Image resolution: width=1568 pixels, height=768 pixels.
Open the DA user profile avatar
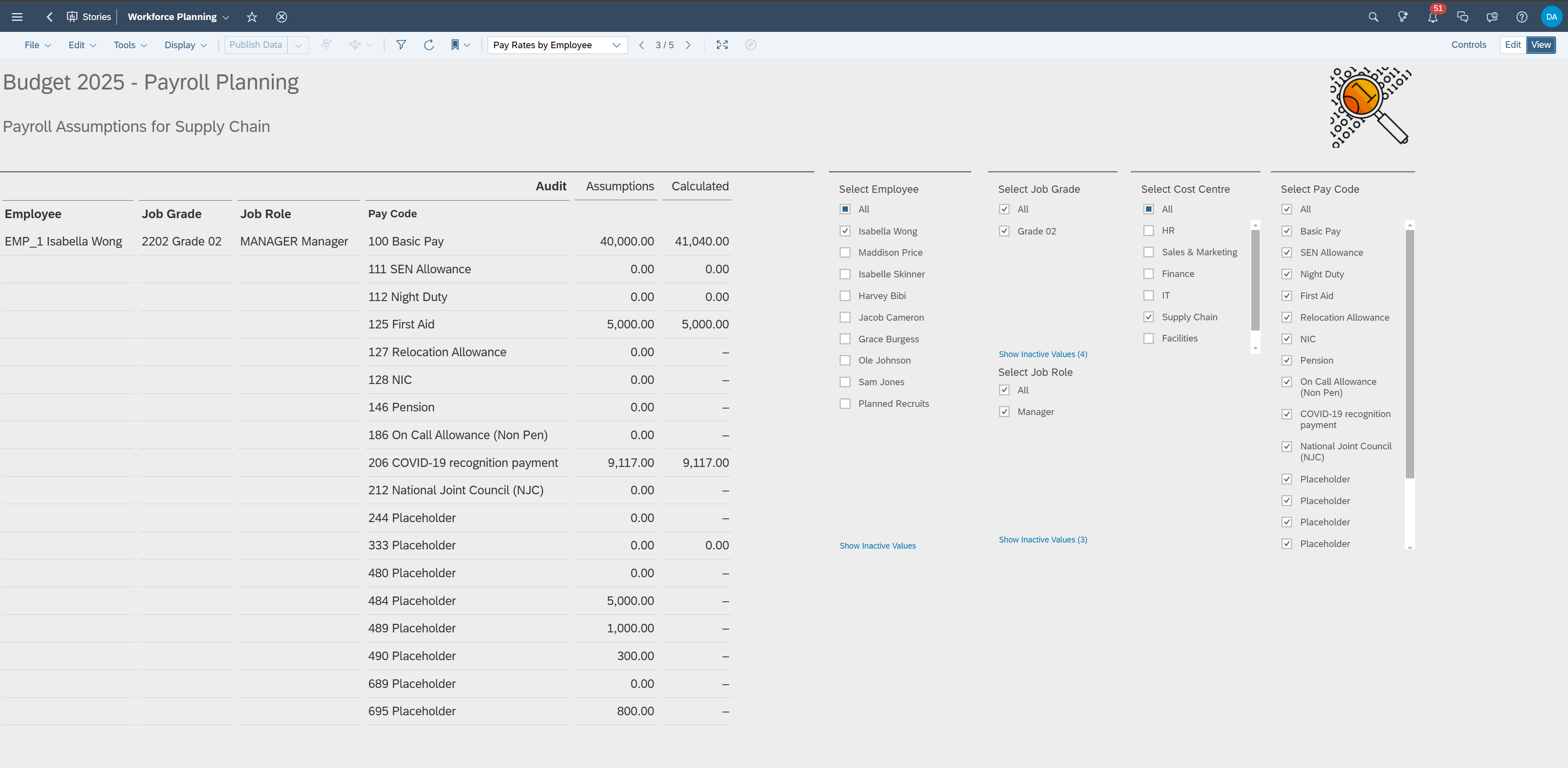click(1552, 17)
